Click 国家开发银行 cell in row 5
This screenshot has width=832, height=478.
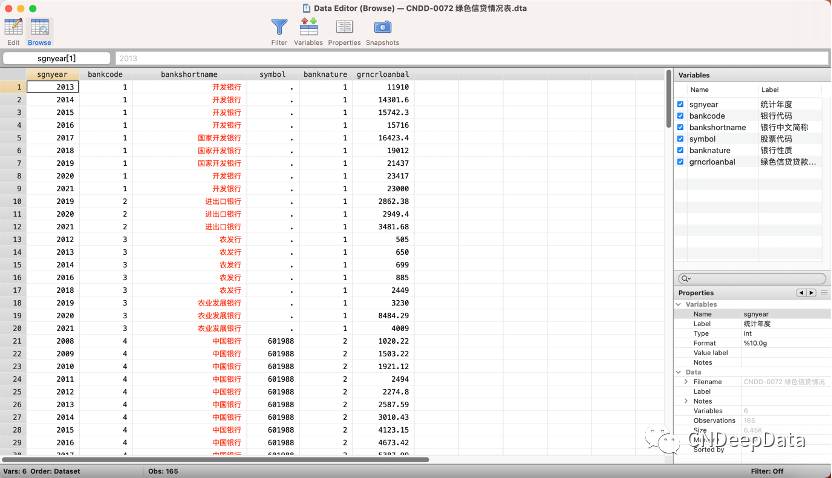(x=189, y=138)
